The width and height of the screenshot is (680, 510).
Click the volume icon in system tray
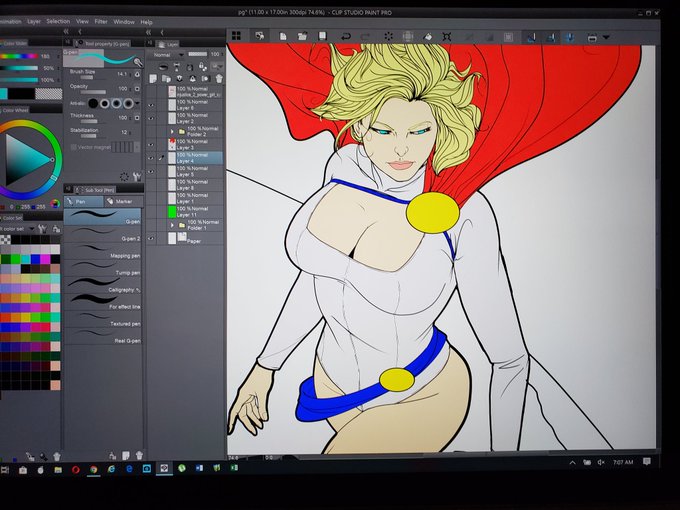[x=601, y=462]
